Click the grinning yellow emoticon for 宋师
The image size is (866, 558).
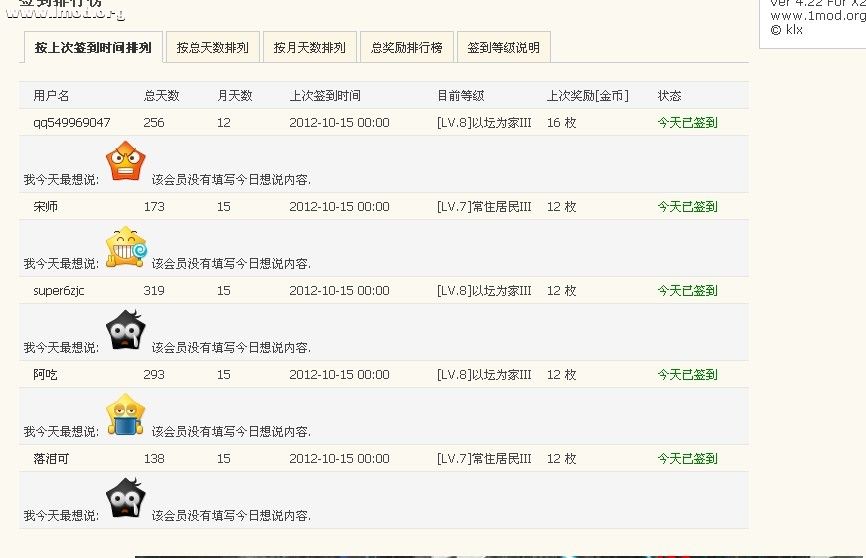pos(126,247)
